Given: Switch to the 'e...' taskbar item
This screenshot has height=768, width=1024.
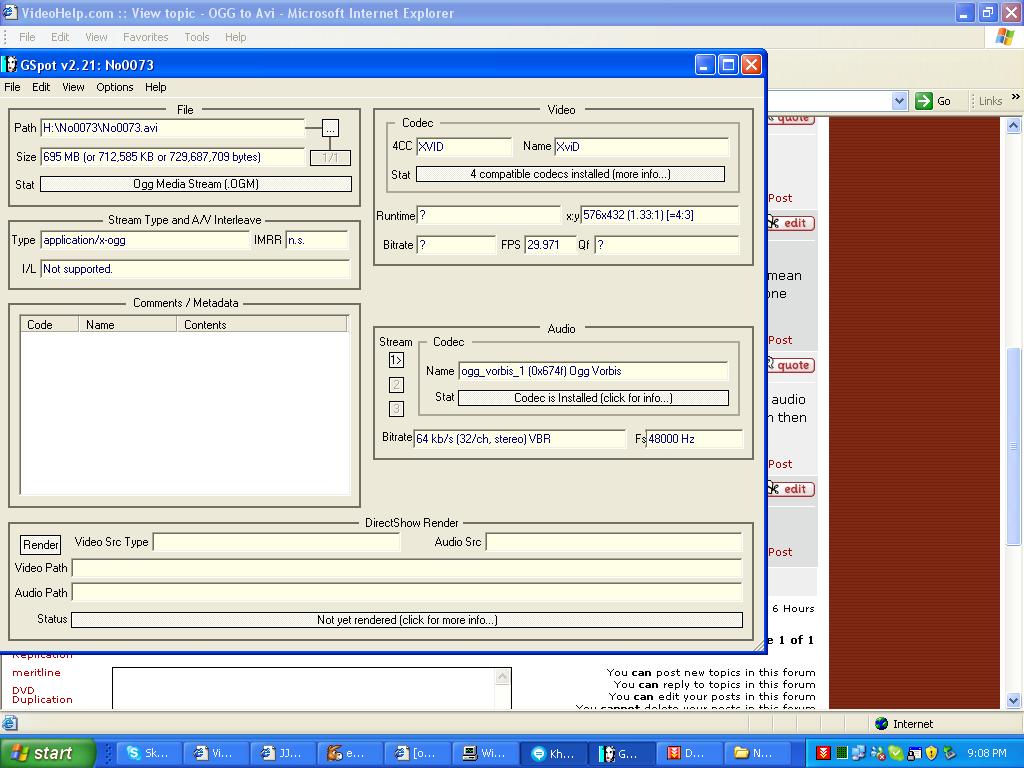Looking at the screenshot, I should pyautogui.click(x=351, y=753).
